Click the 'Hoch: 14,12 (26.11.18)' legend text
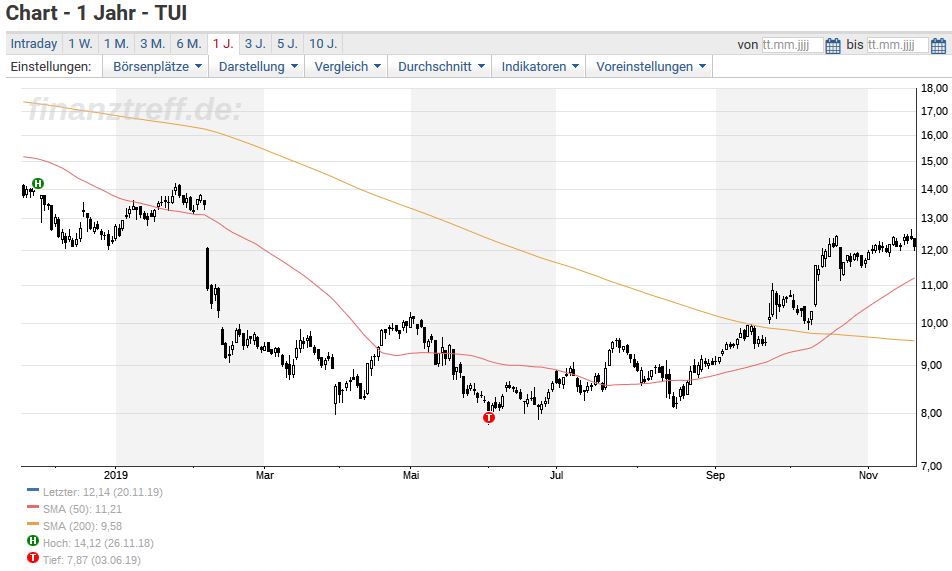Screen dimensions: 952x571 point(98,543)
